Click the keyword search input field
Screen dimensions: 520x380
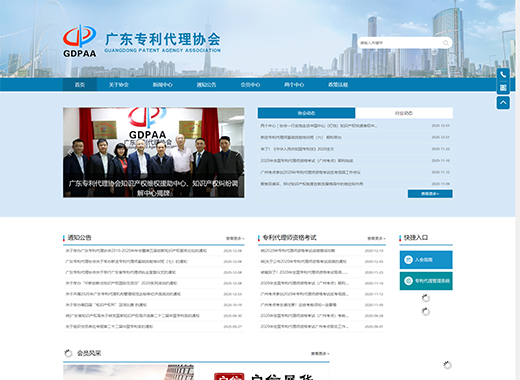[400, 43]
